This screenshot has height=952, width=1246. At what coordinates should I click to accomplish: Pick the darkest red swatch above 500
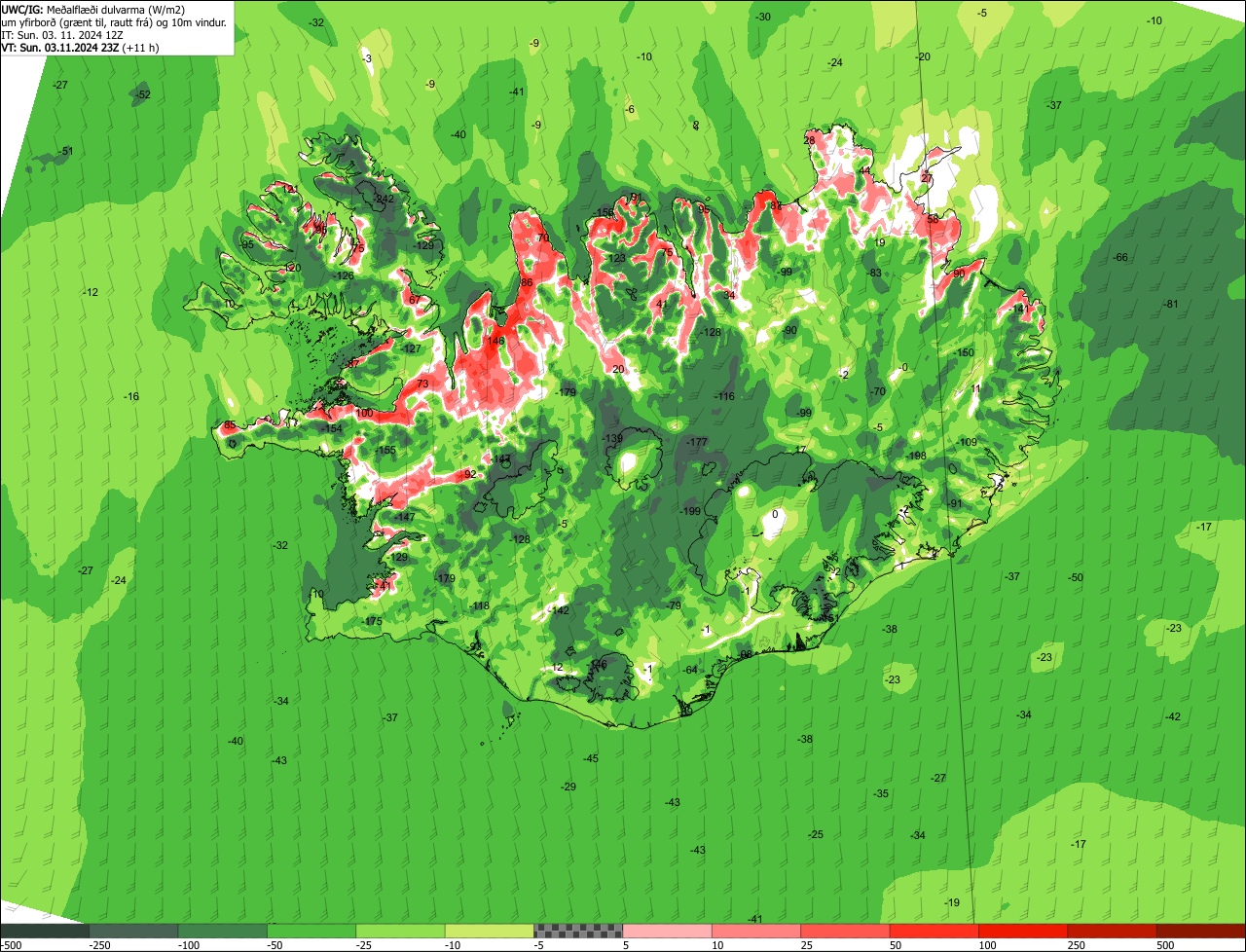(x=1201, y=931)
